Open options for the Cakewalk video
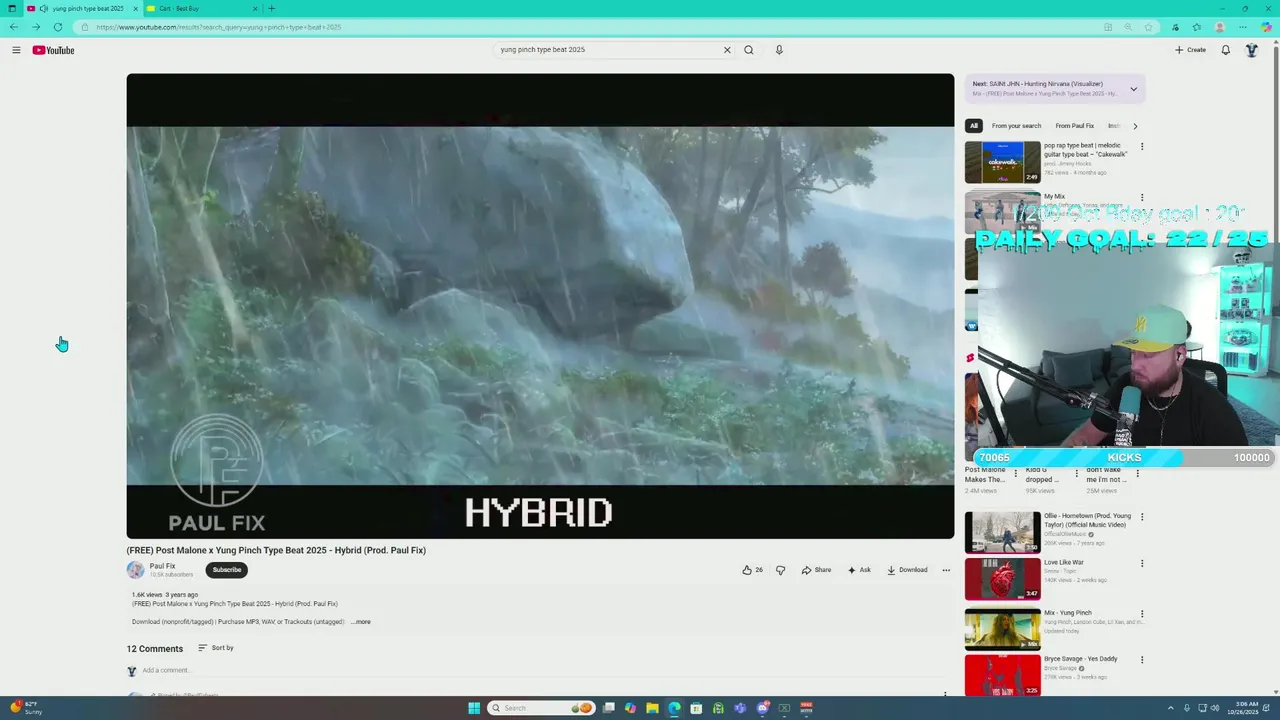Image resolution: width=1280 pixels, height=720 pixels. pyautogui.click(x=1142, y=147)
